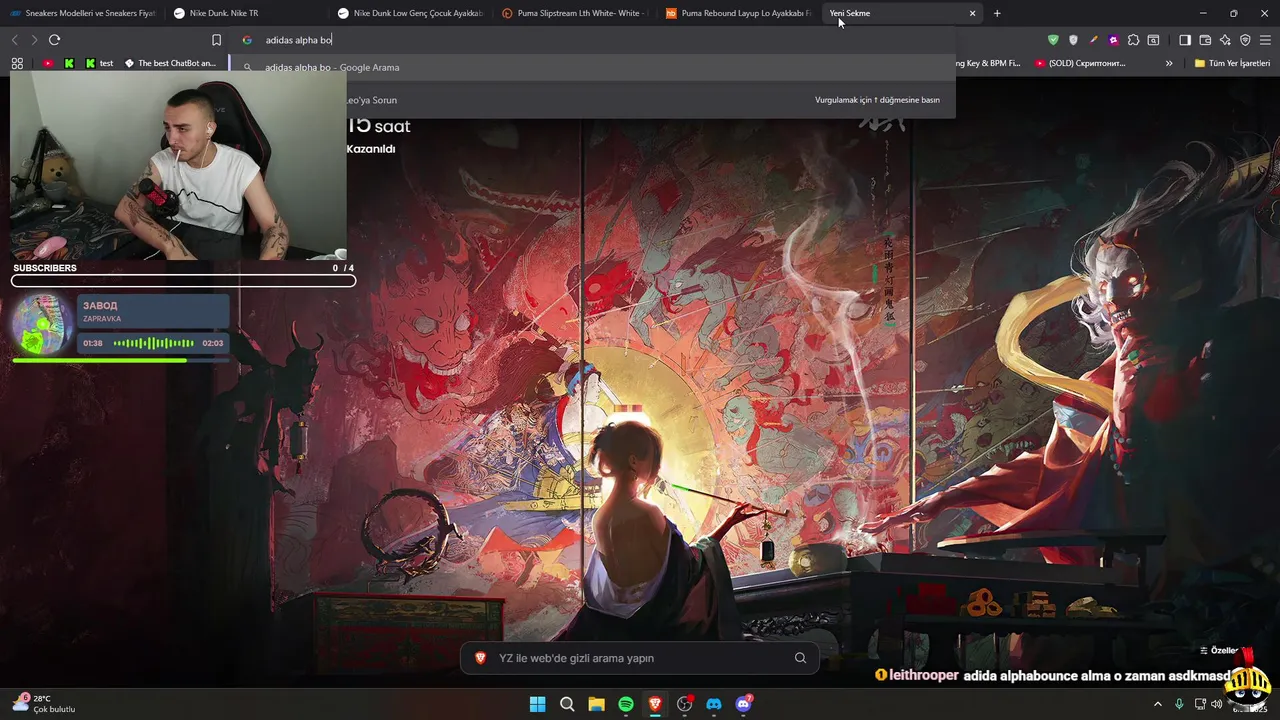This screenshot has height=720, width=1280.
Task: Reload the page with the refresh icon
Action: click(x=54, y=40)
